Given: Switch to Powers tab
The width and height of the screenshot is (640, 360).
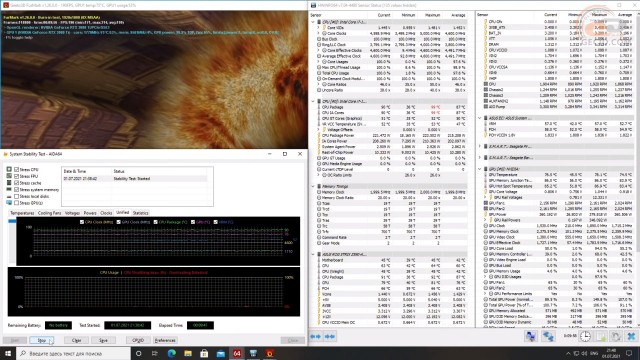Looking at the screenshot, I should tap(90, 213).
